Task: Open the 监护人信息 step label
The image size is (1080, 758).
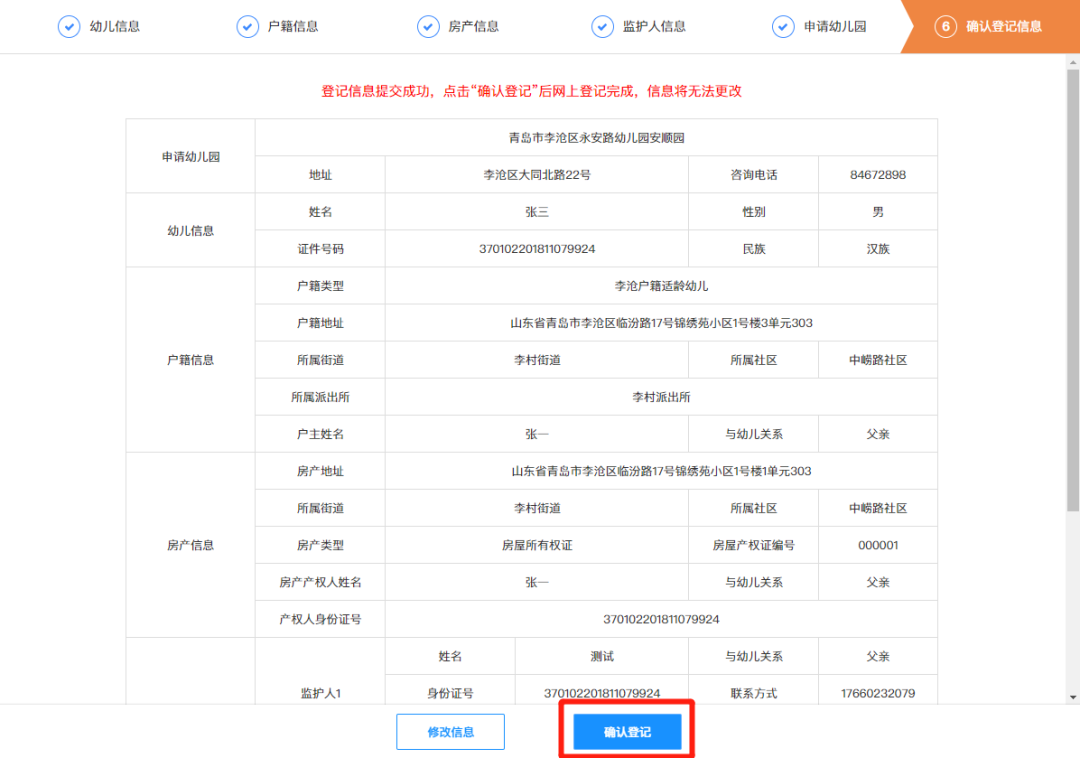Action: (x=654, y=27)
